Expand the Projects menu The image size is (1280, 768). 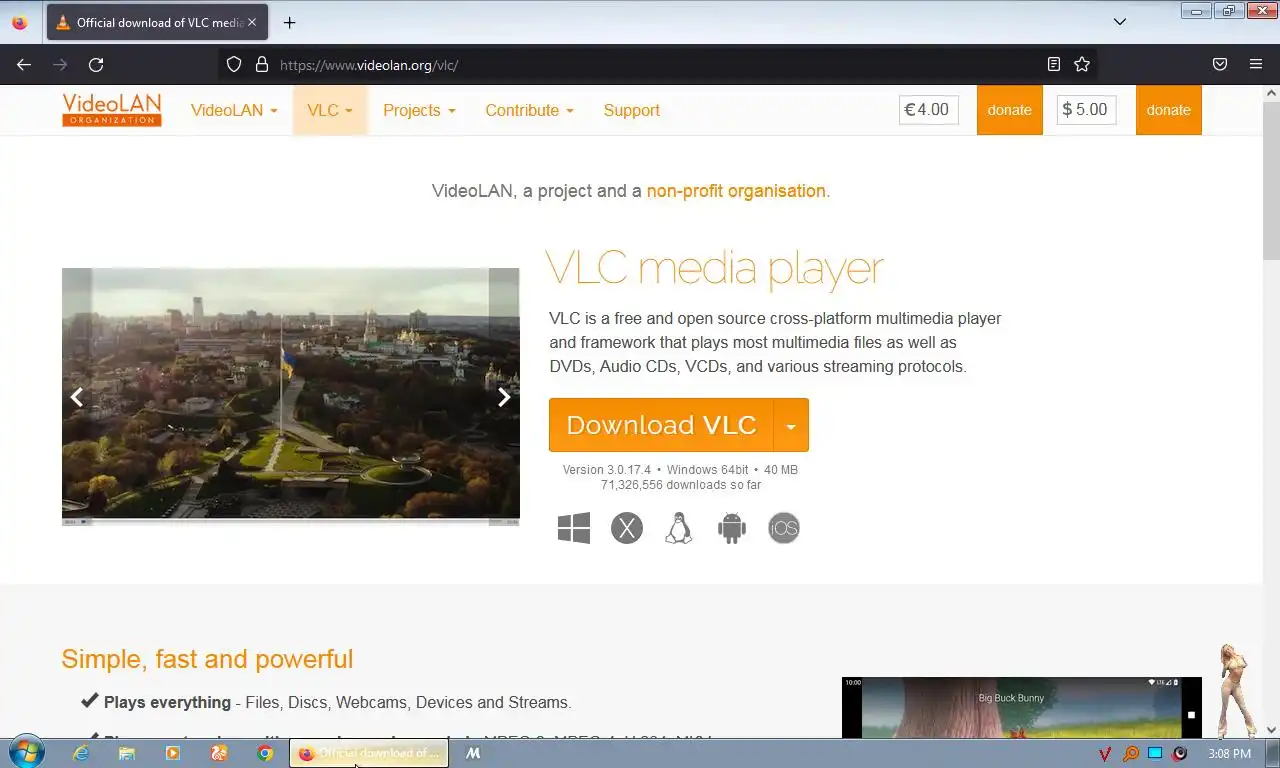[x=419, y=110]
